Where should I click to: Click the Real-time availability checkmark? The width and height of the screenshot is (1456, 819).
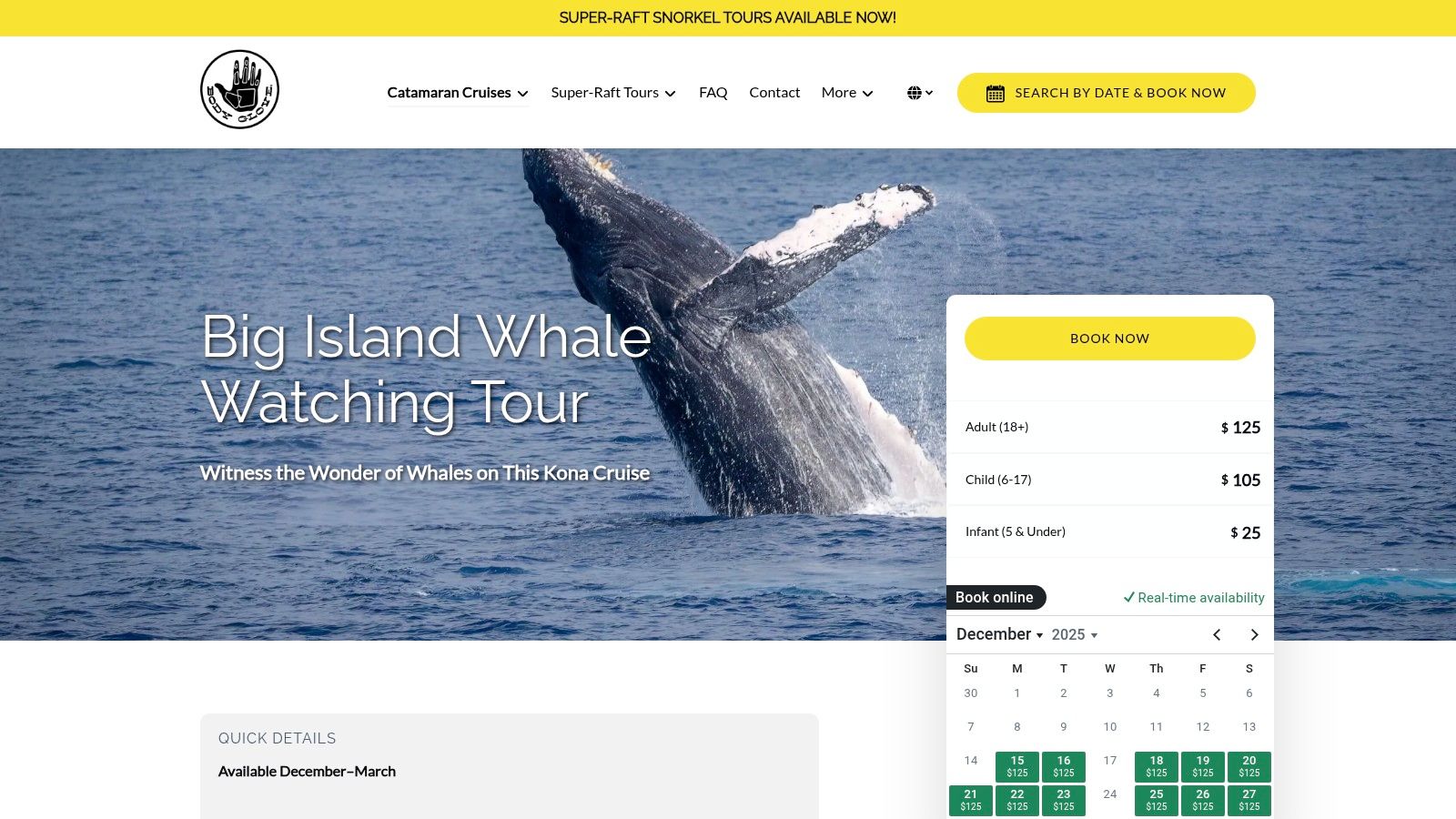coord(1128,597)
